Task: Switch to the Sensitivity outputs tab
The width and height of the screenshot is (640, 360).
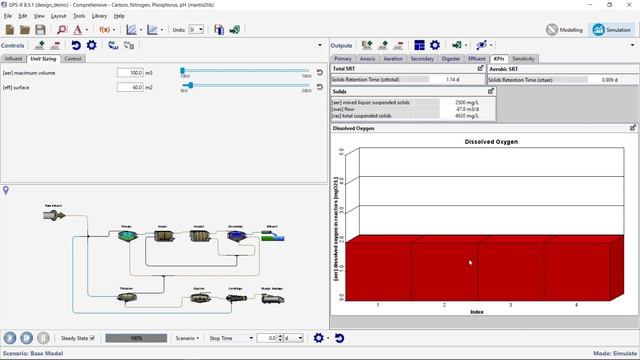Action: pos(523,59)
